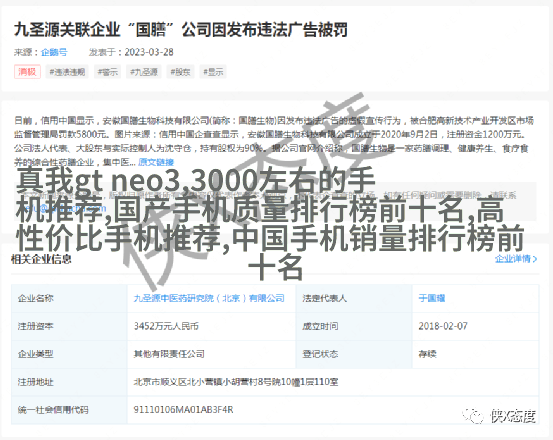The width and height of the screenshot is (553, 440).
Task: Select the #违法违规 tag
Action: coord(67,72)
